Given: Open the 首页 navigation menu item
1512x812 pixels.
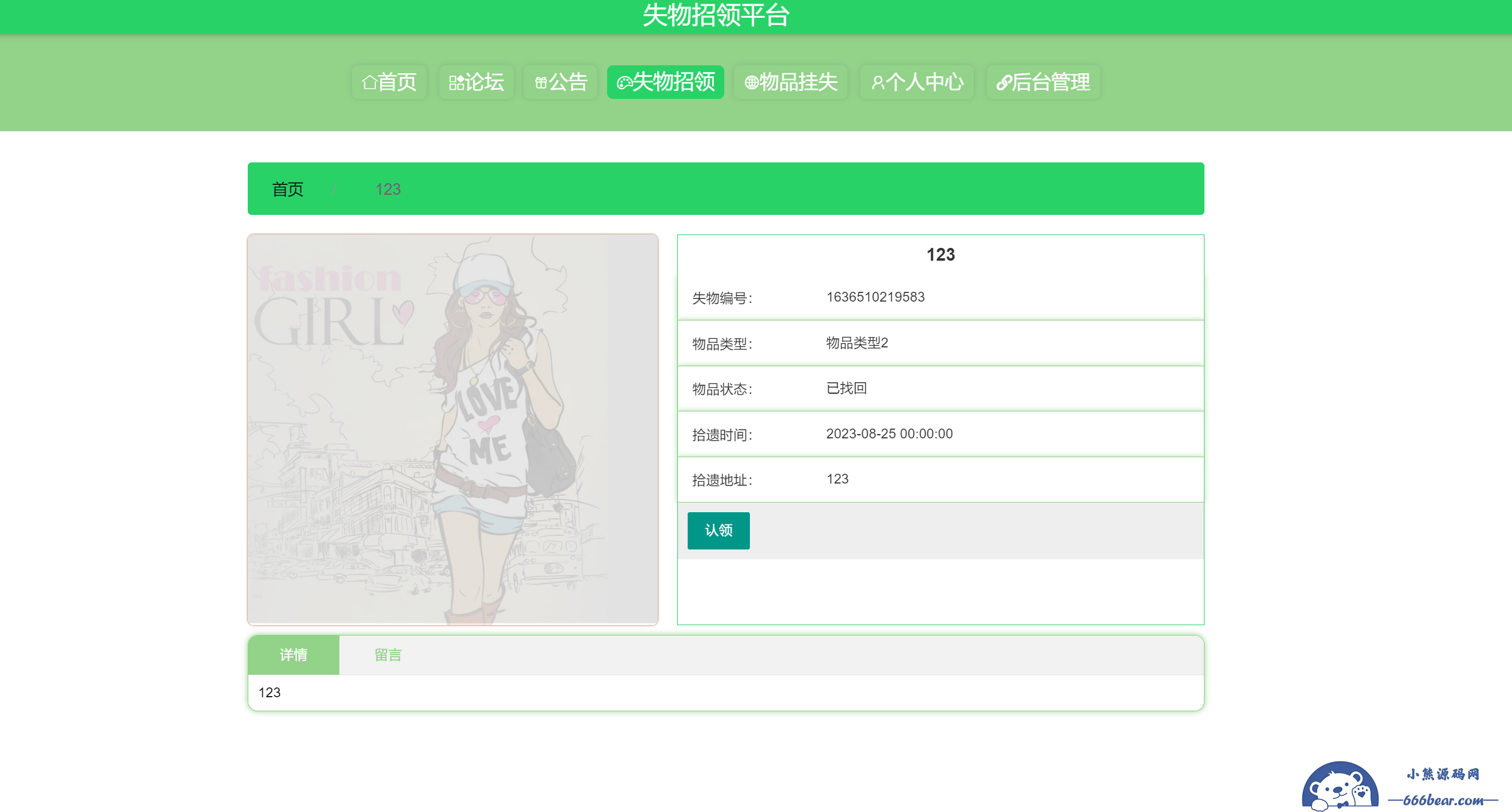Looking at the screenshot, I should tap(389, 82).
